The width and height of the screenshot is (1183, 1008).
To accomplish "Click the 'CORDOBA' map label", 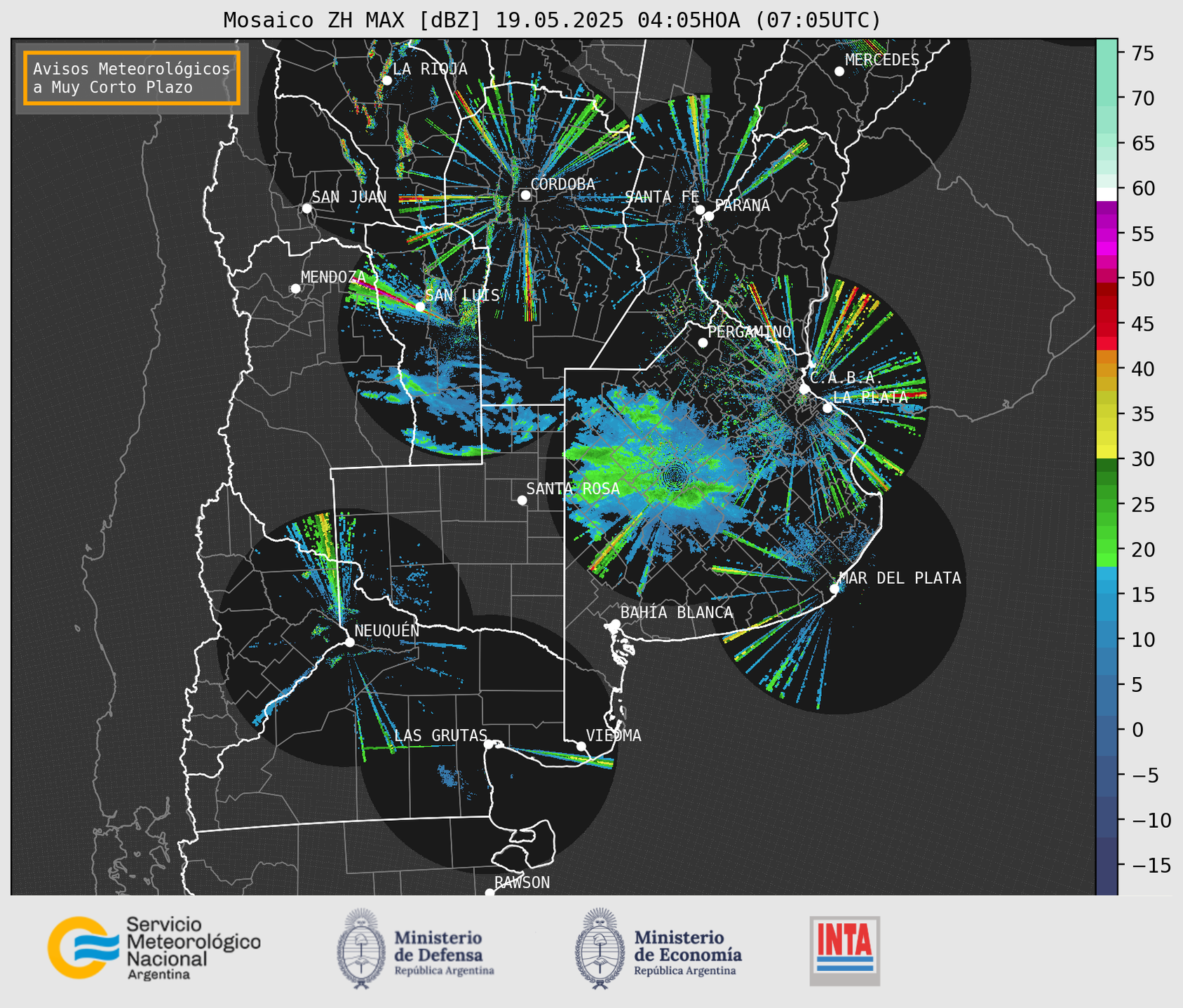I will (x=563, y=184).
